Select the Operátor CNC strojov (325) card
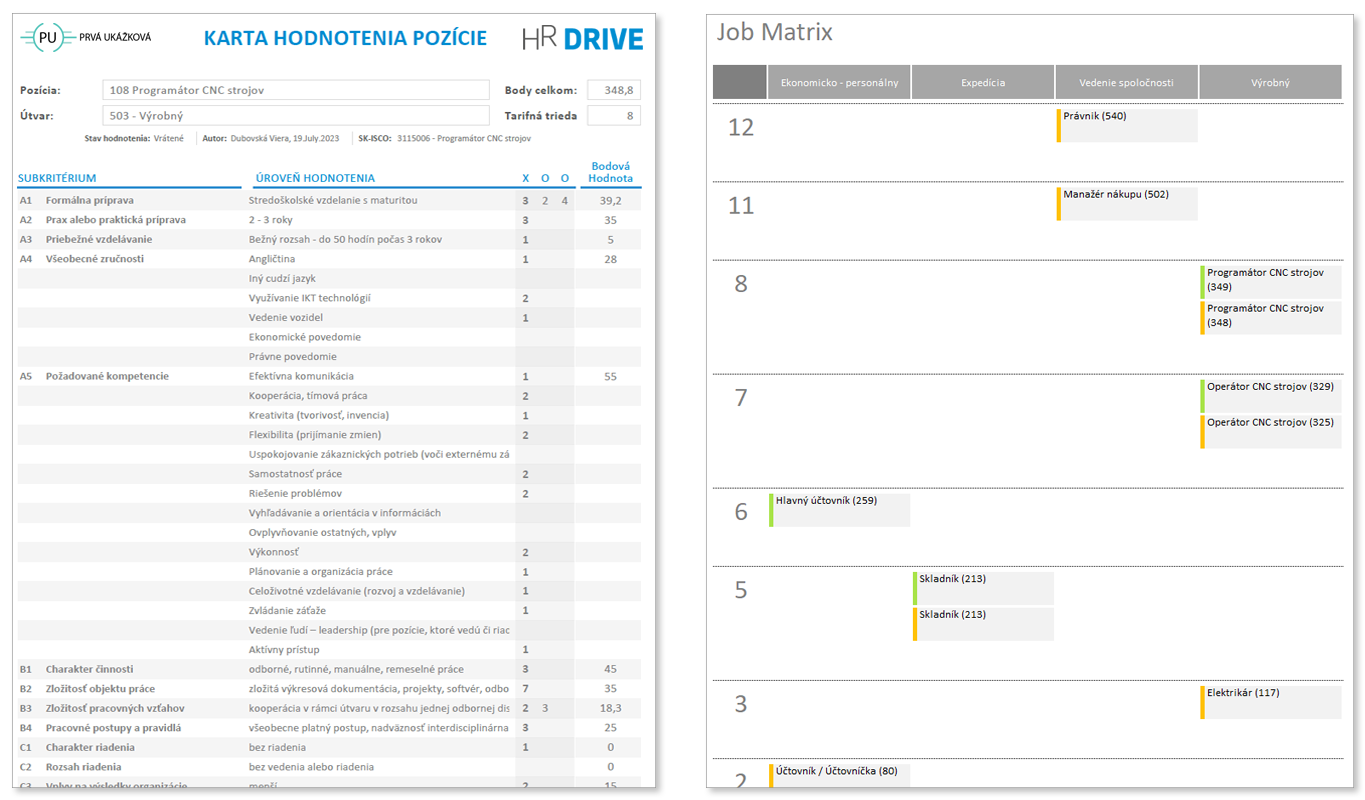Screen dimensions: 1365x800 [x=1271, y=431]
